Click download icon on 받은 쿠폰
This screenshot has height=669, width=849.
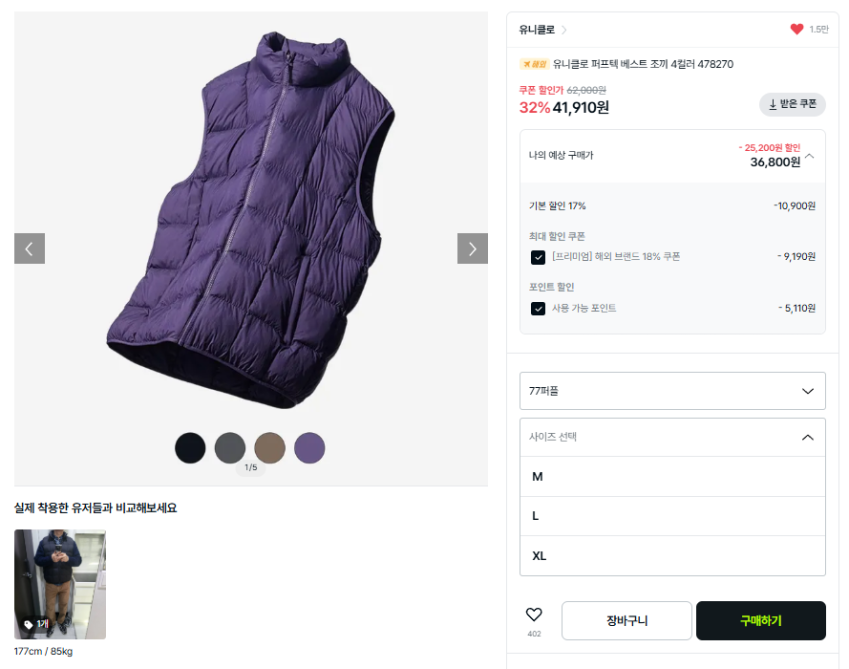[x=773, y=104]
